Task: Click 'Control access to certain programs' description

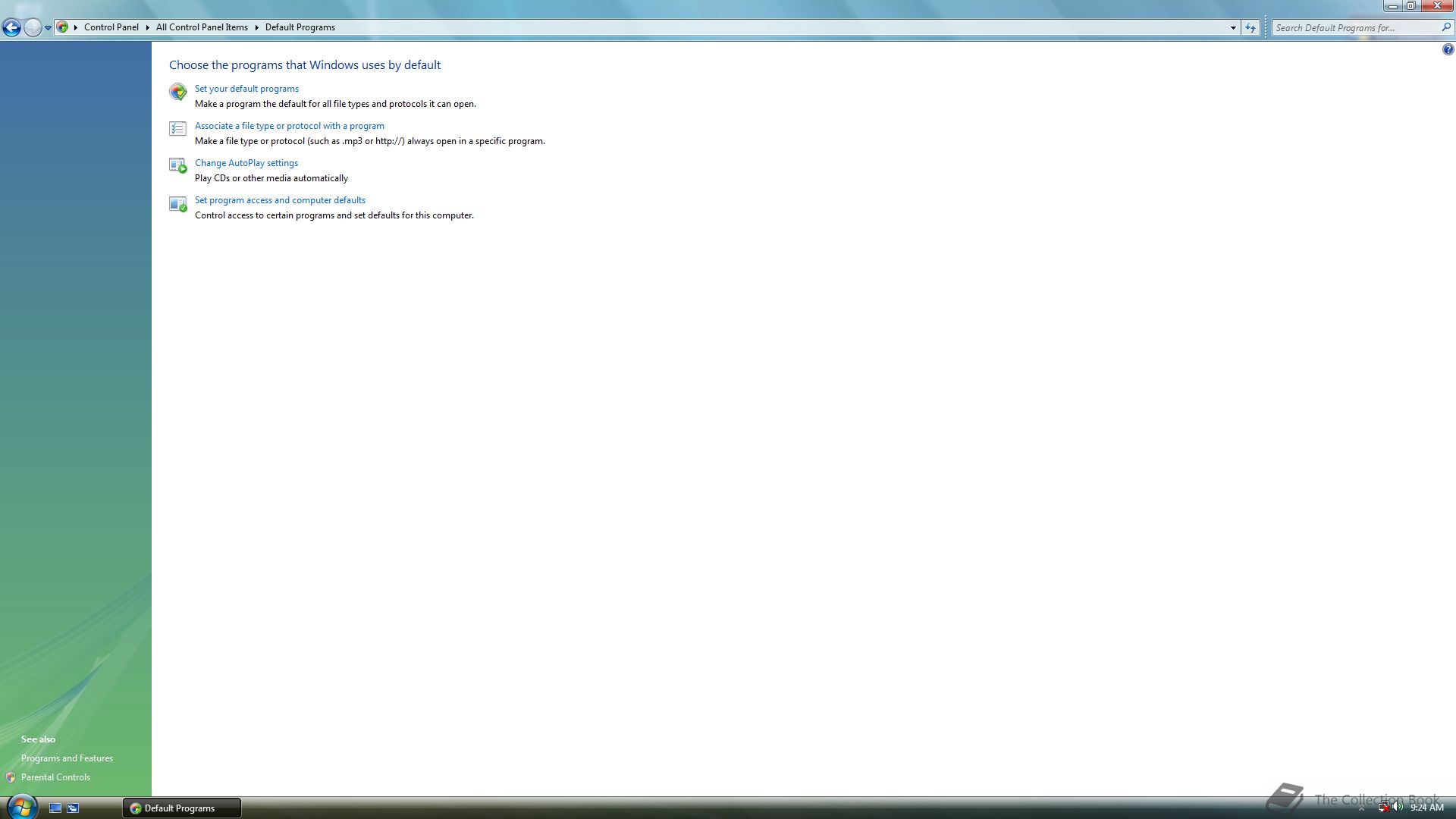Action: (334, 215)
